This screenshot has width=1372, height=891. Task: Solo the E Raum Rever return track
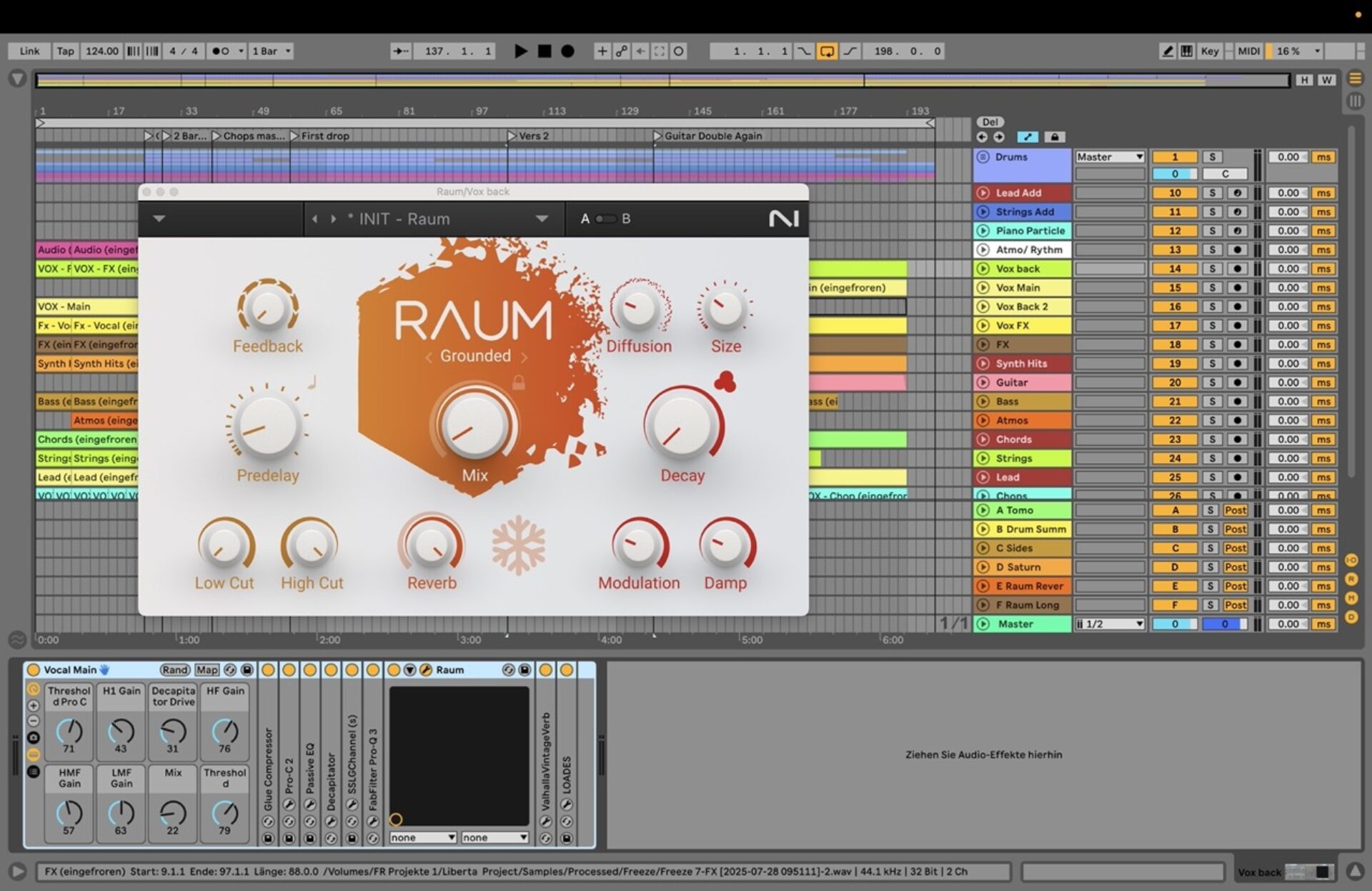pos(1211,586)
